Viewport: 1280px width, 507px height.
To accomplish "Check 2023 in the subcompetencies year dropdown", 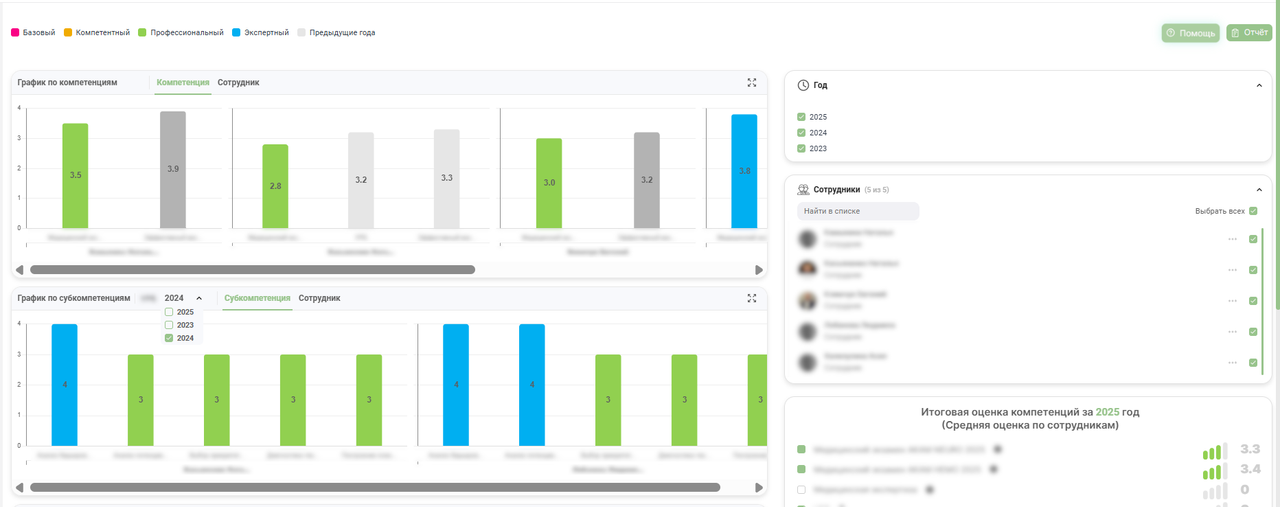I will pyautogui.click(x=169, y=325).
